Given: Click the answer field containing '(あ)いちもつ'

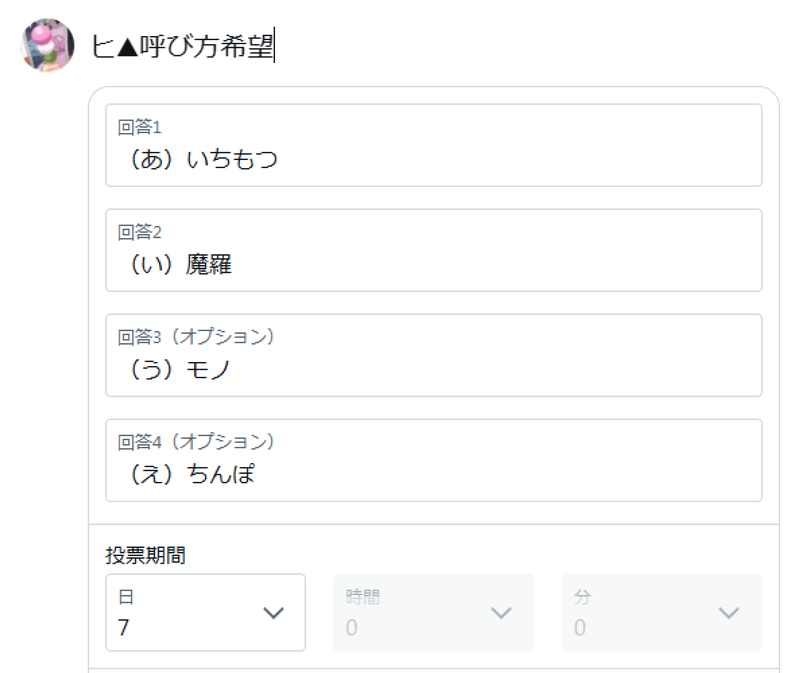Looking at the screenshot, I should [x=433, y=159].
